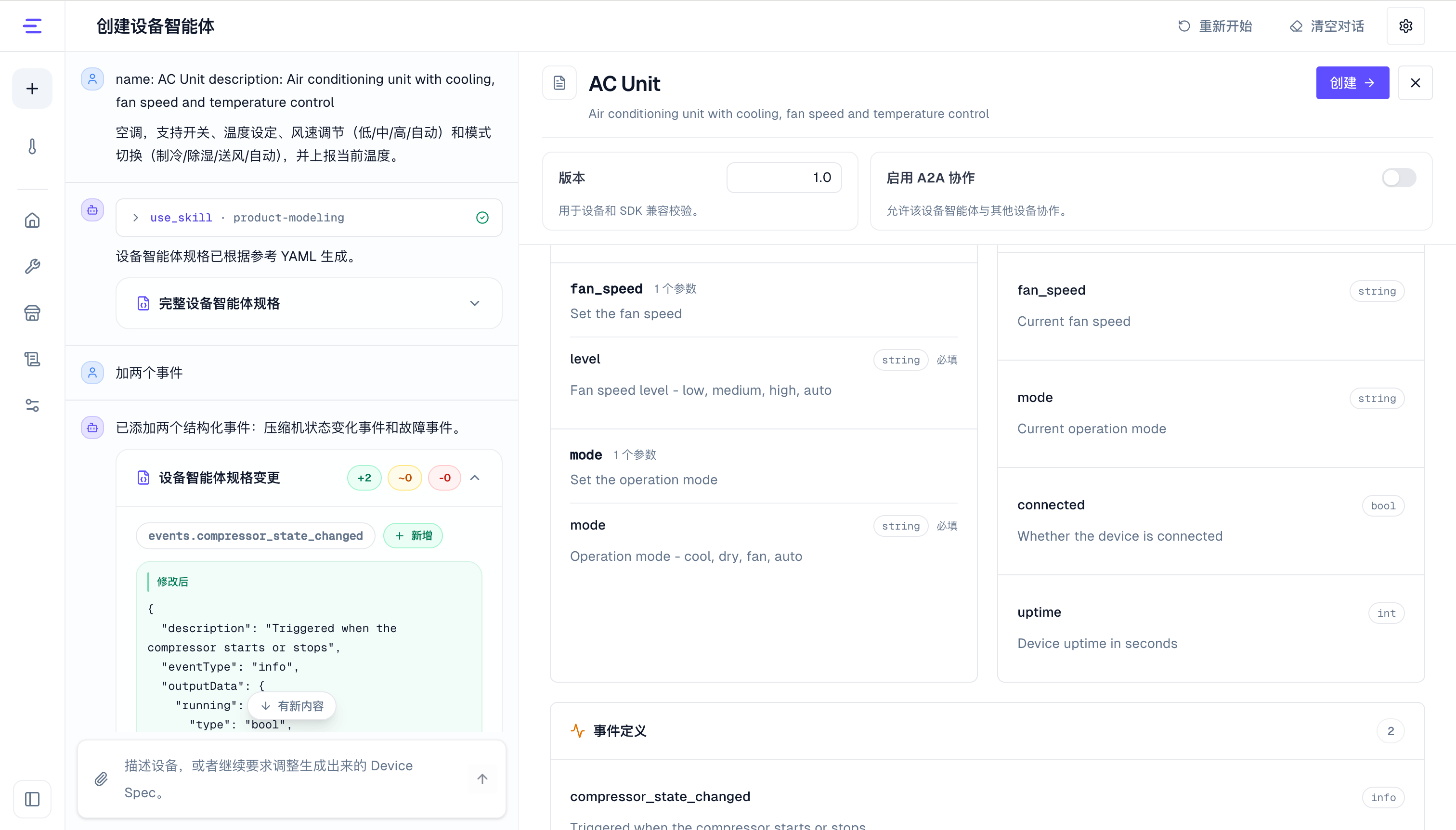1456x830 pixels.
Task: Open the thermometer device icon in sidebar
Action: point(32,146)
